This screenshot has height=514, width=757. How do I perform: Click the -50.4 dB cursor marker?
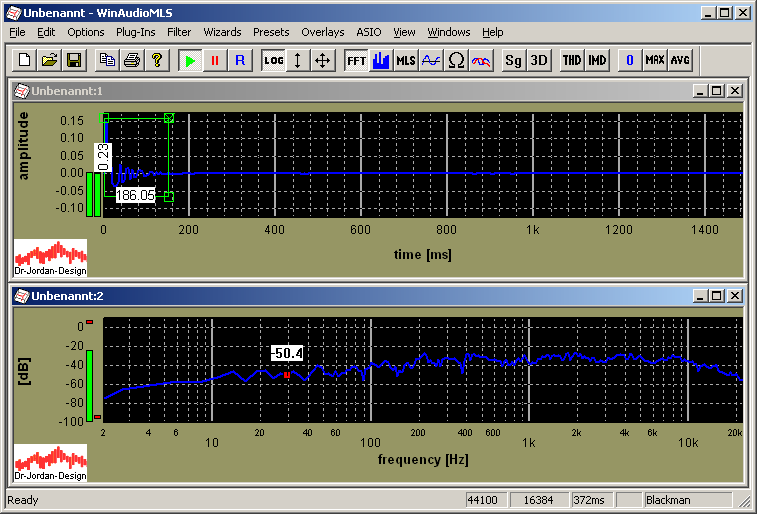tap(287, 374)
